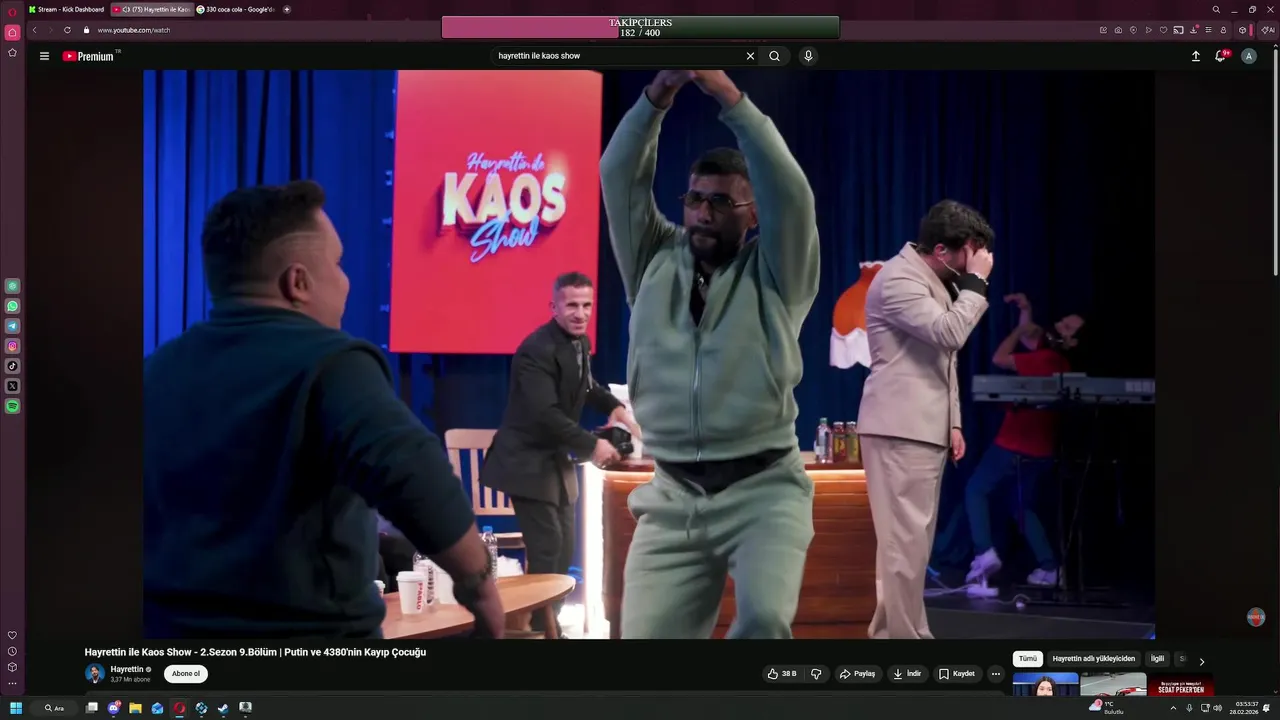This screenshot has width=1280, height=720.
Task: Open the YouTube create upload icon
Action: 1195,56
